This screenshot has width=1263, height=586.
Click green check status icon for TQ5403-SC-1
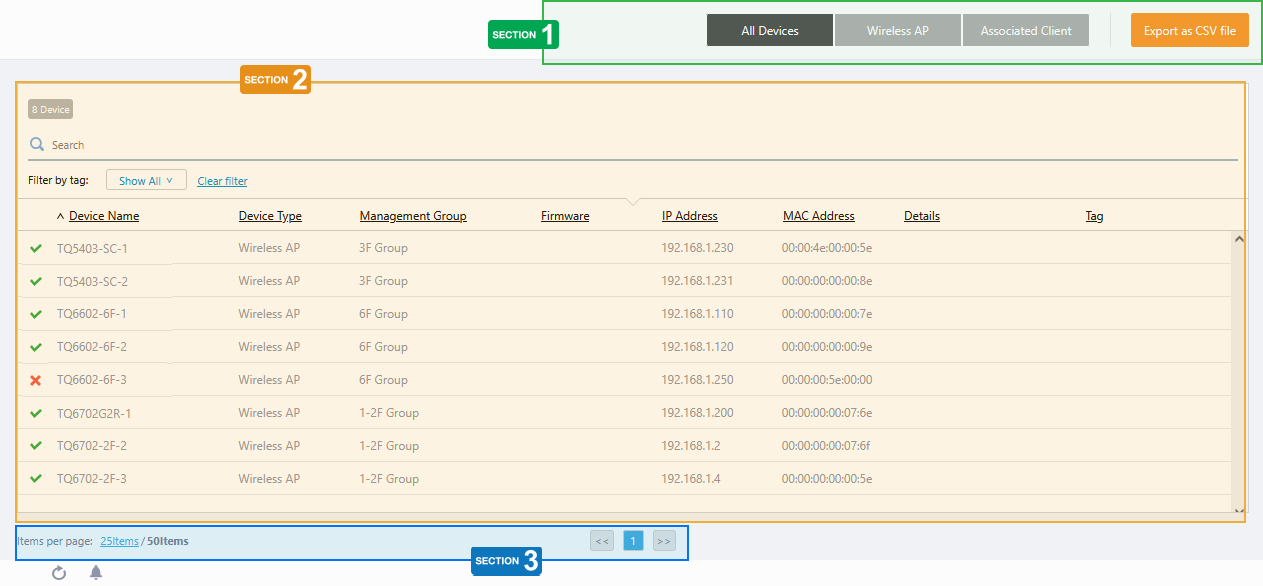tap(36, 248)
